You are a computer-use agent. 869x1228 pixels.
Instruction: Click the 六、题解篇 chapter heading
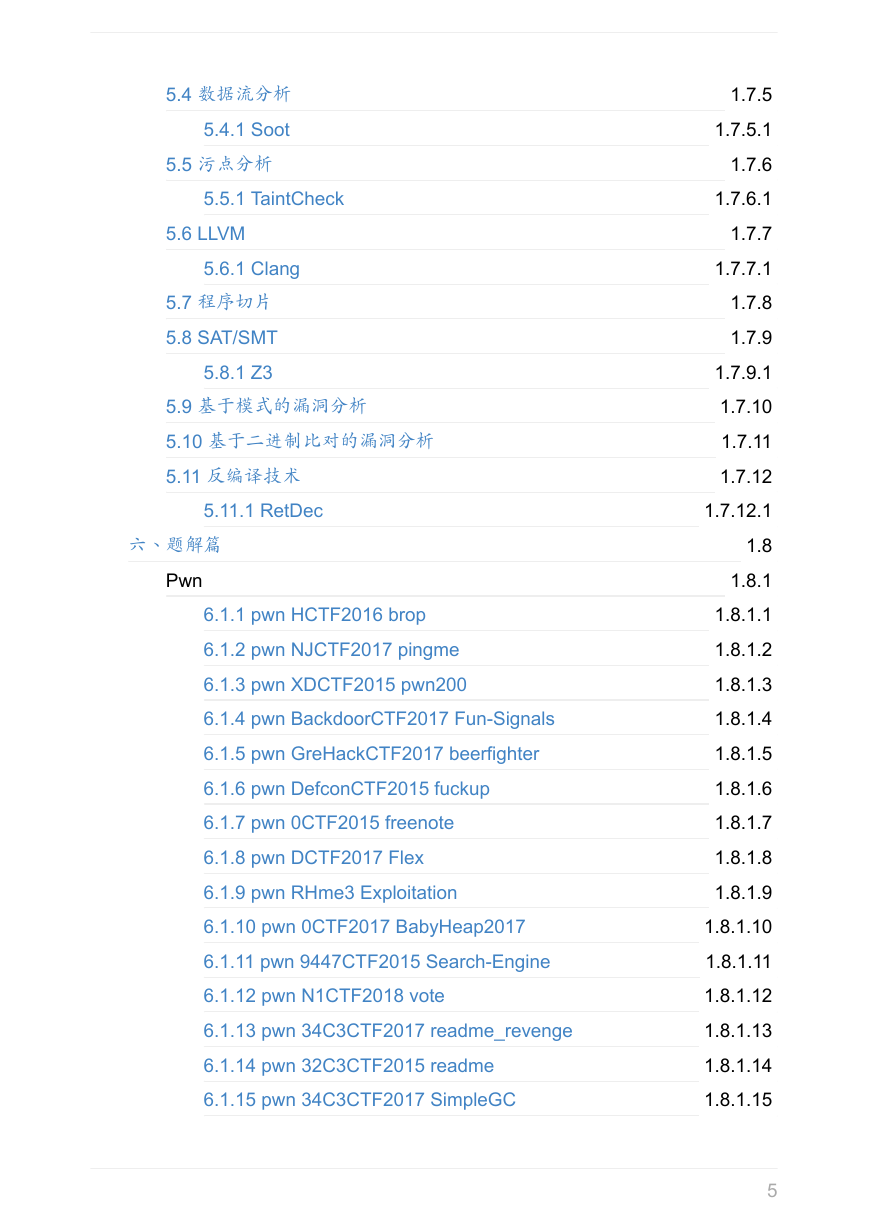175,545
